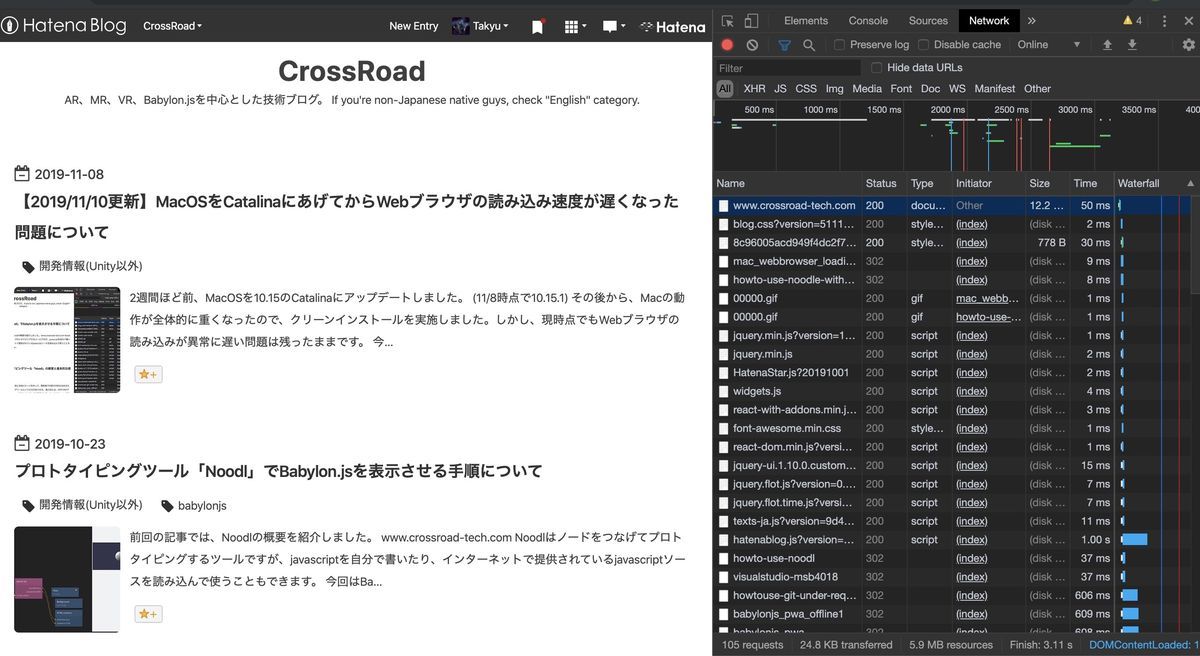Open the Hatena bookmark notifications icon

pyautogui.click(x=537, y=27)
